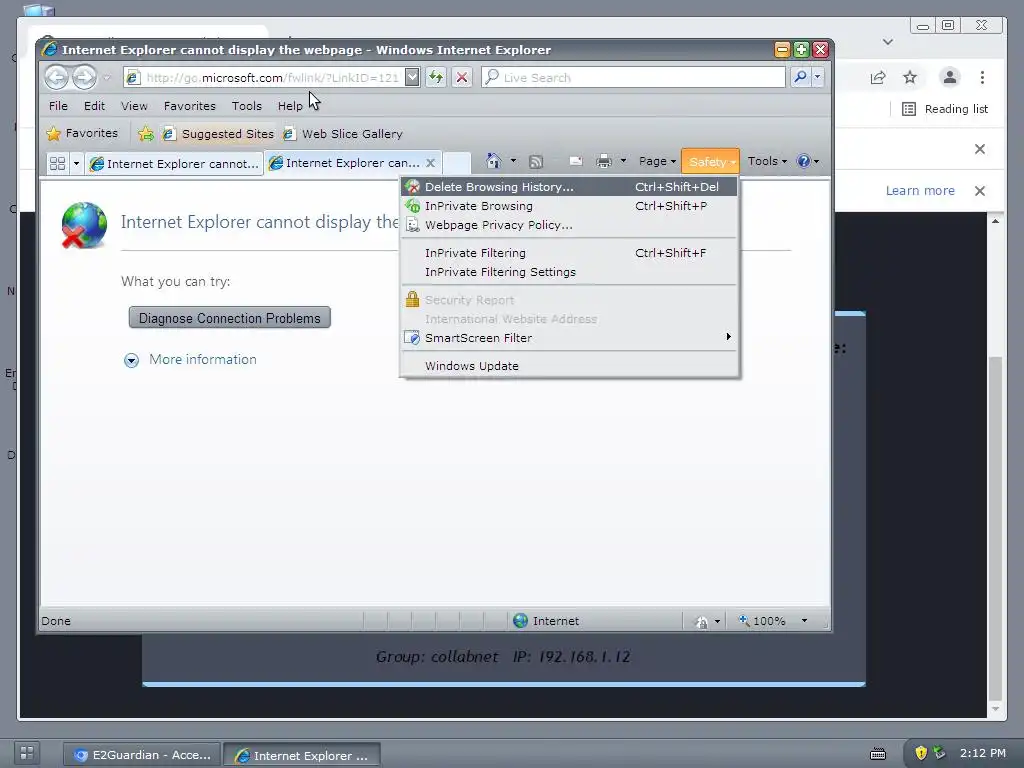
Task: Click the Chrome share page icon
Action: click(x=878, y=78)
